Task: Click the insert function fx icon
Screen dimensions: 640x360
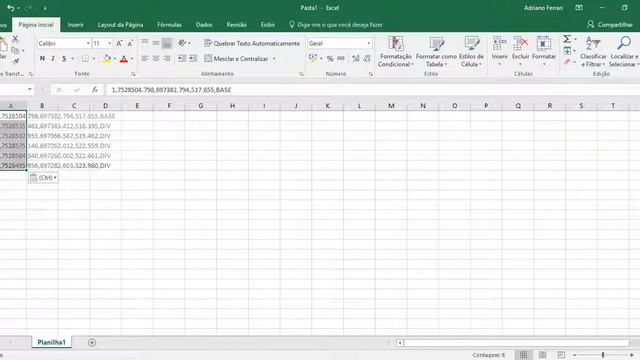Action: 95,90
